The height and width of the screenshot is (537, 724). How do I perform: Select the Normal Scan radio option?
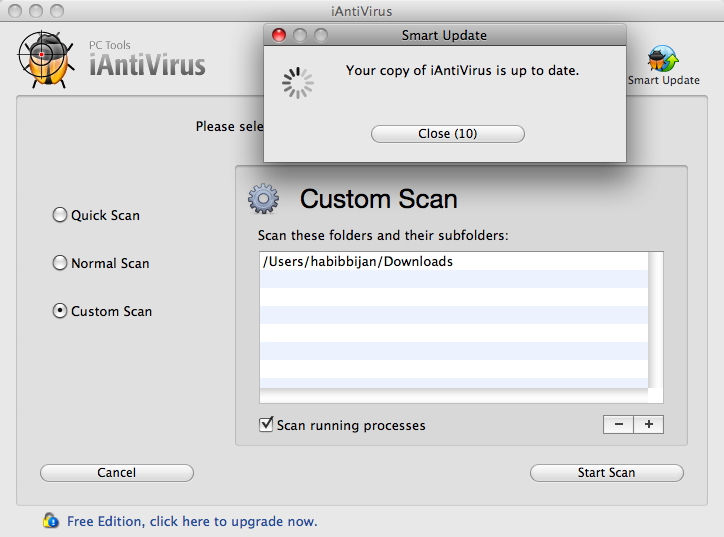[x=60, y=263]
